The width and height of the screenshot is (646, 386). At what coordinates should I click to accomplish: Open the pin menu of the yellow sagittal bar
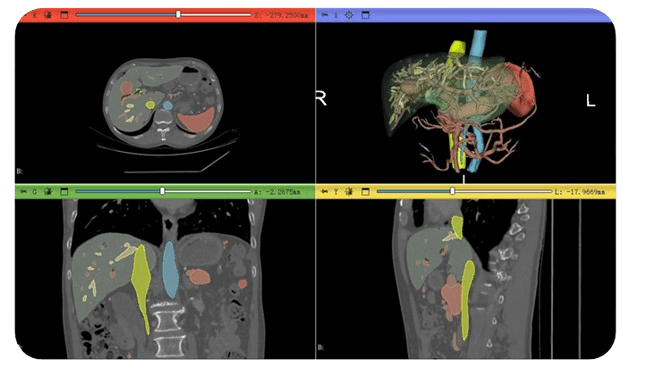(325, 192)
